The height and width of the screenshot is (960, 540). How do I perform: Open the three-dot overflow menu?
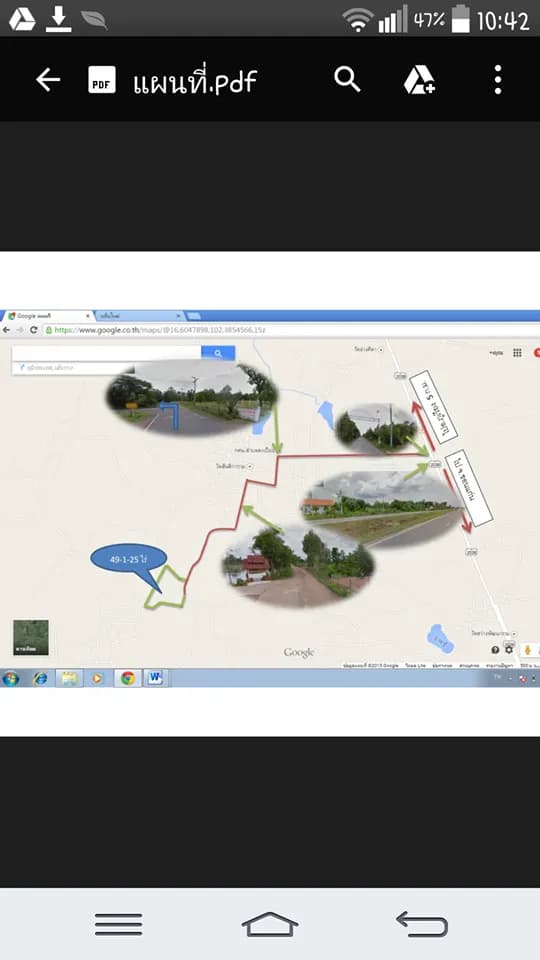tap(498, 80)
